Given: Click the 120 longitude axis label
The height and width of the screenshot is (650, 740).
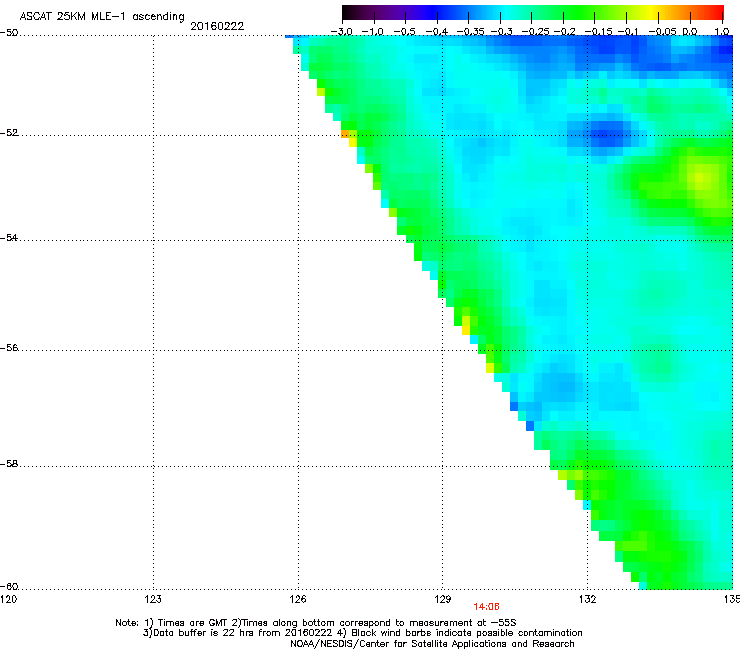Looking at the screenshot, I should click(8, 599).
